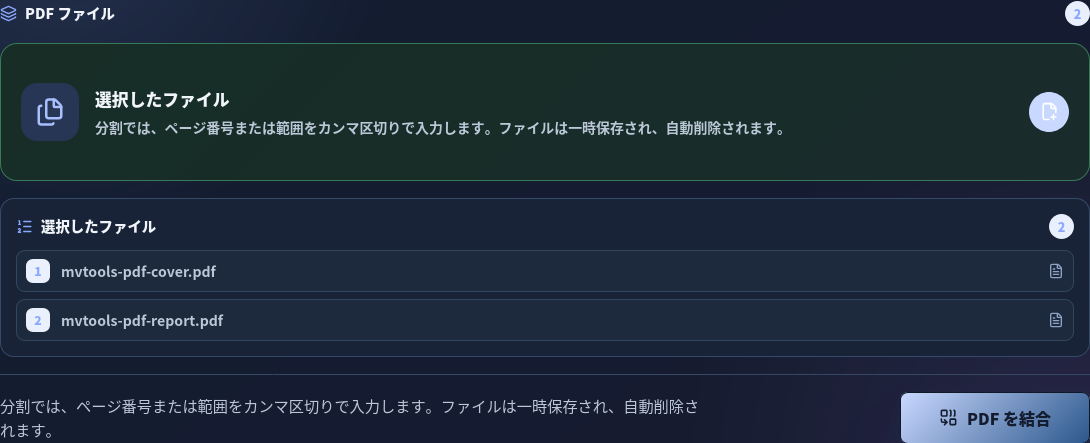Click the file count badge at top right
The image size is (1090, 443).
click(x=1077, y=13)
